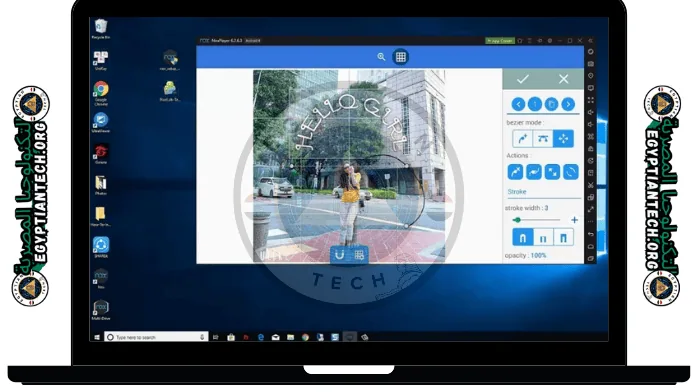Open Microsoft Store from the taskbar

tap(231, 337)
